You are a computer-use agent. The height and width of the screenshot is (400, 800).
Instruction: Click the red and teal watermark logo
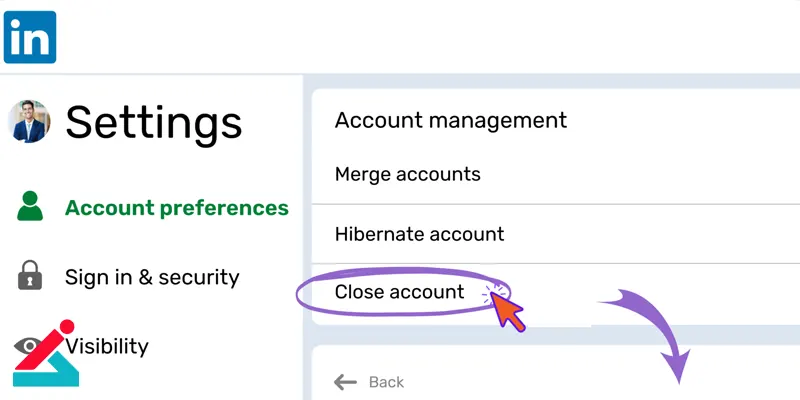click(45, 354)
